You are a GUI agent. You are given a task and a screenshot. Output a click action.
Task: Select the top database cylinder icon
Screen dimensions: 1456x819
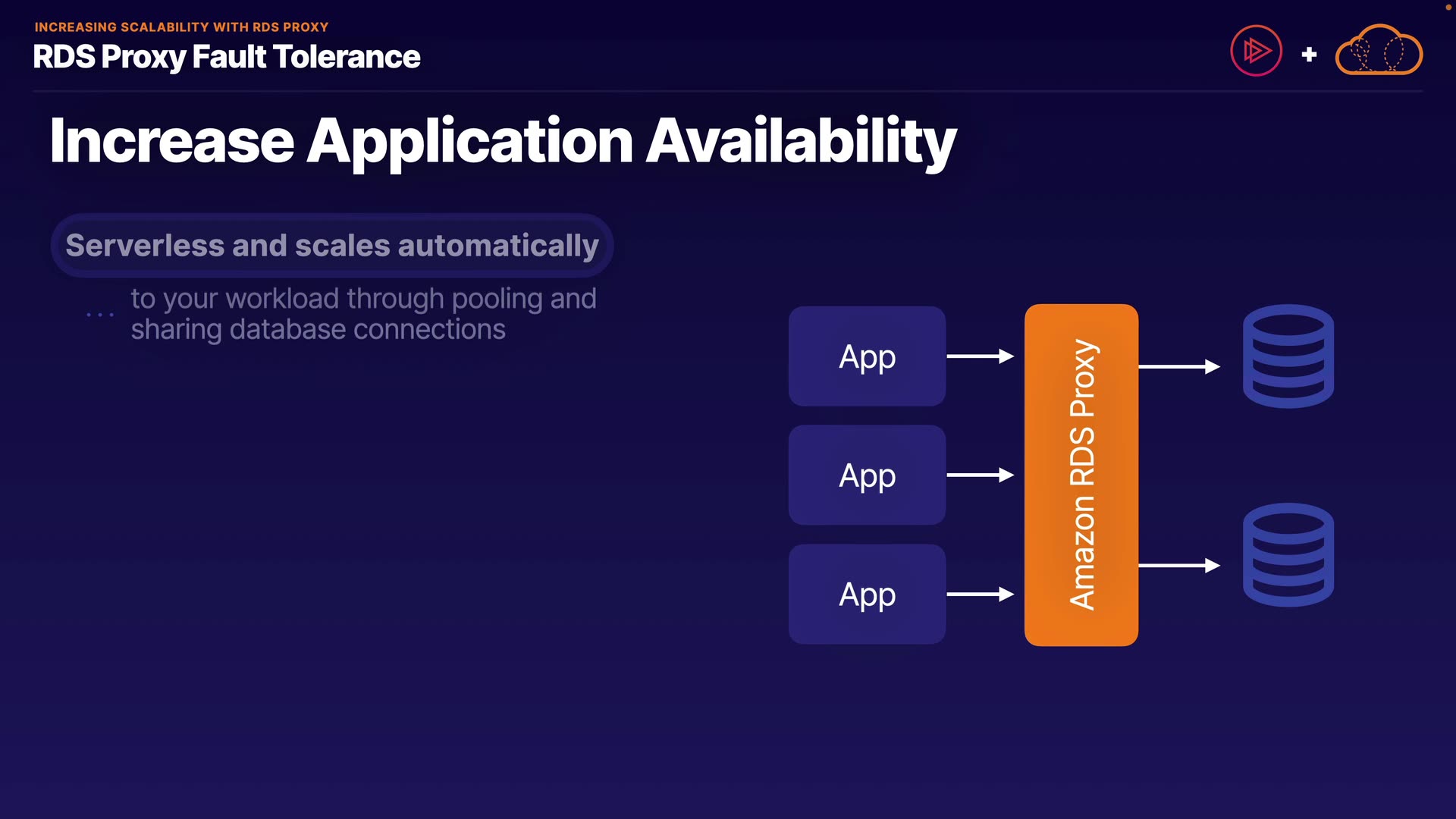click(x=1288, y=356)
